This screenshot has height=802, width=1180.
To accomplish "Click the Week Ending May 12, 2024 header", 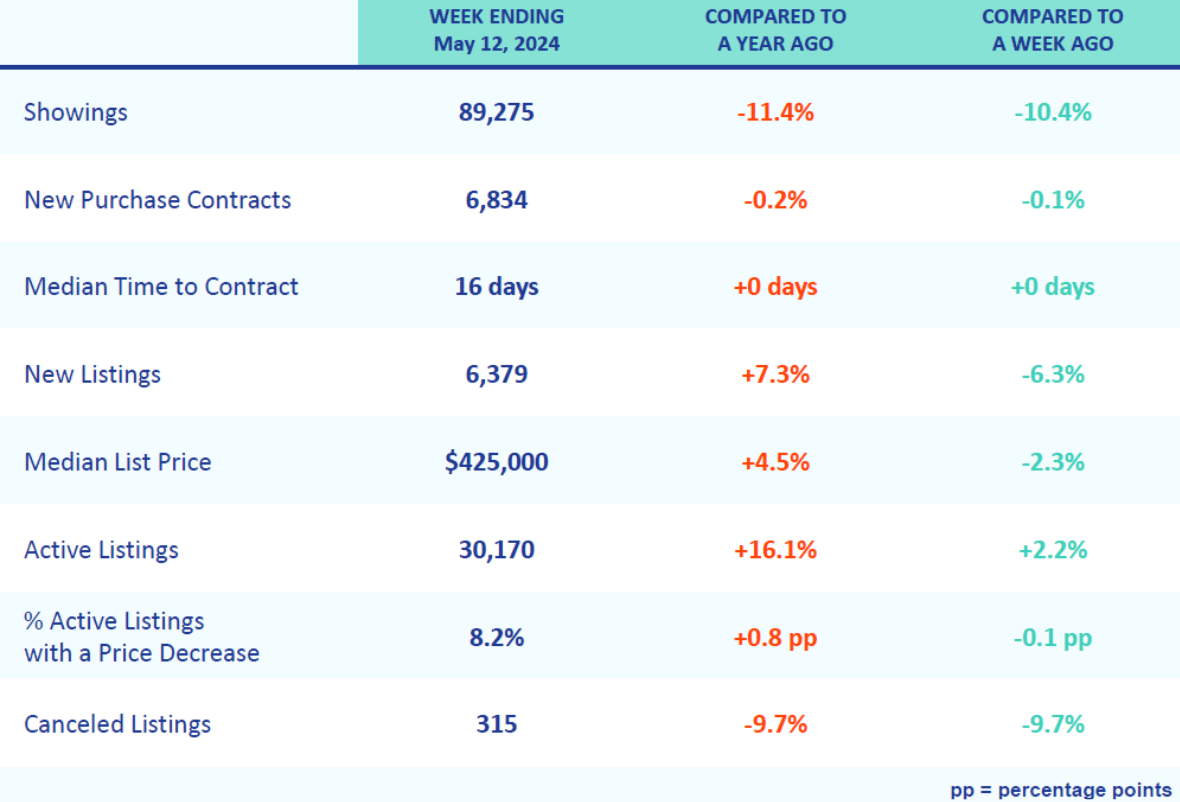I will (x=496, y=30).
